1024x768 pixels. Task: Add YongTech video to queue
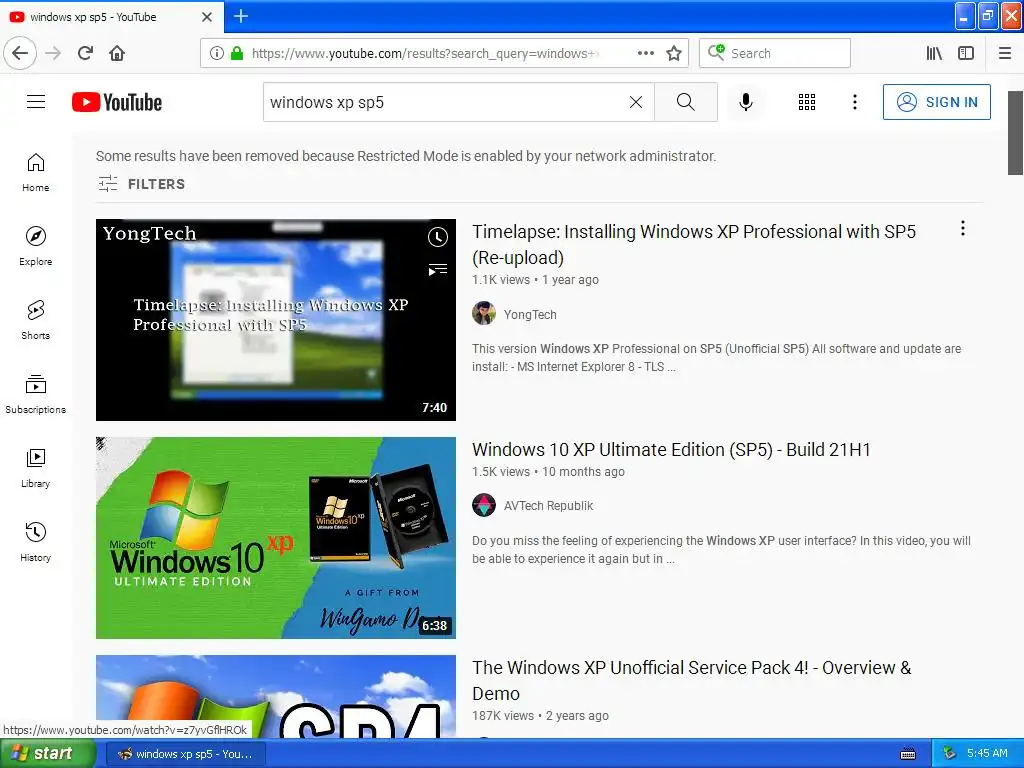click(x=438, y=270)
